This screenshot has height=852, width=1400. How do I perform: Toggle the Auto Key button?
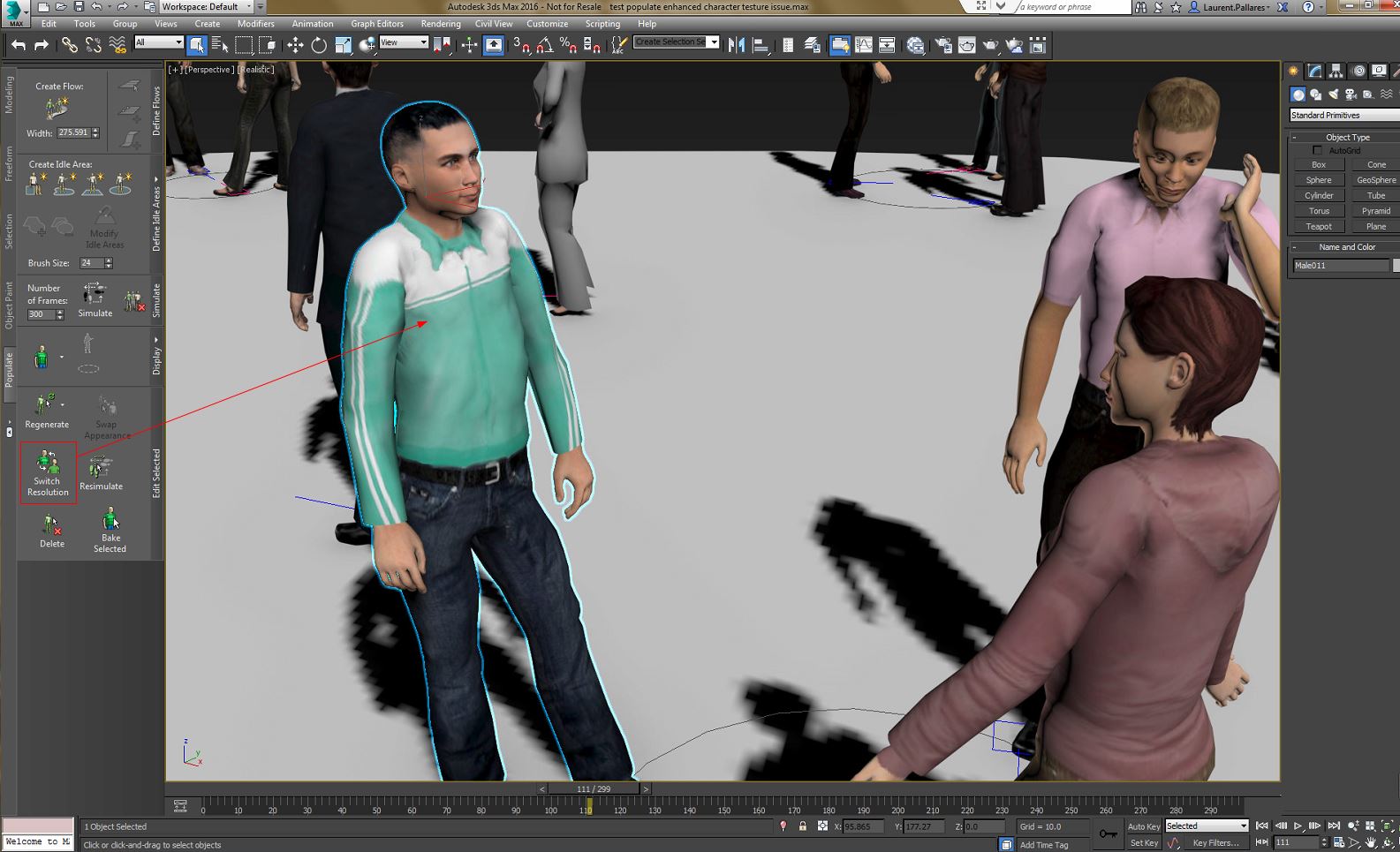click(1144, 826)
